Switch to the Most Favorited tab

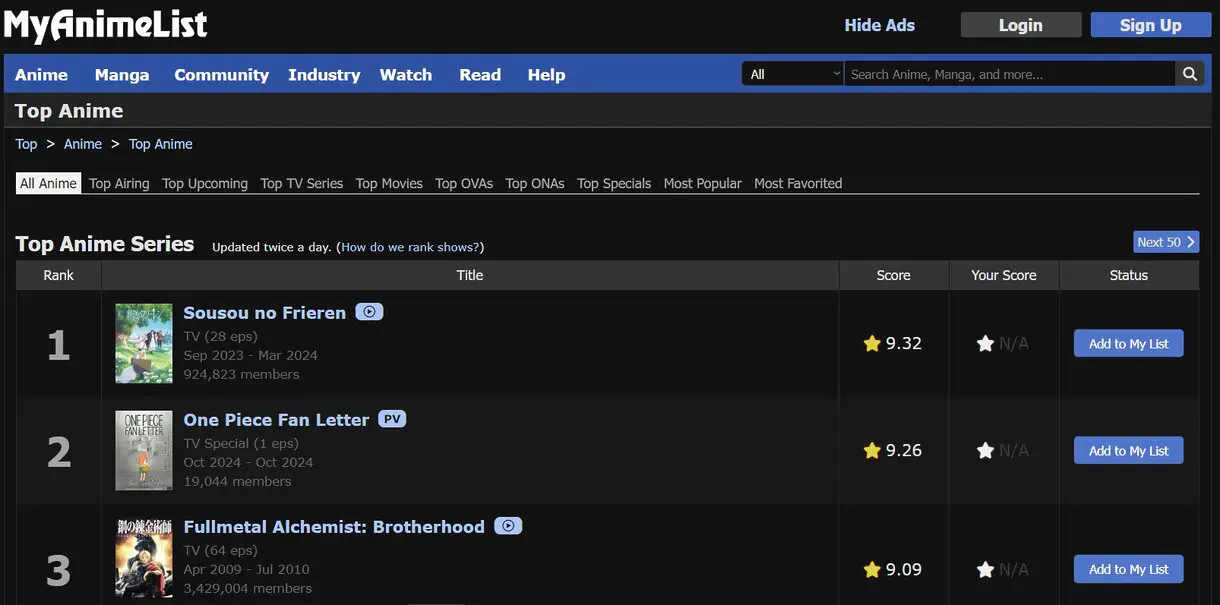click(x=798, y=183)
